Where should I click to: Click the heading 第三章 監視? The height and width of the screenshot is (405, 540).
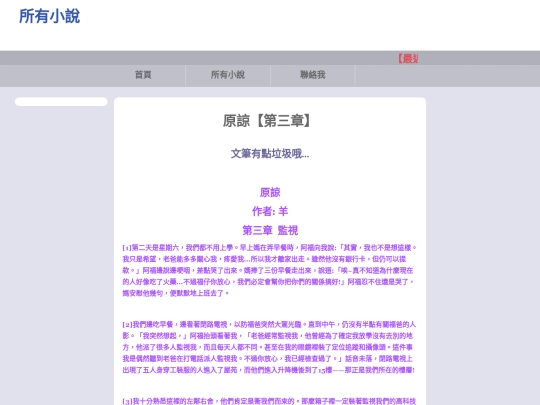pos(270,230)
